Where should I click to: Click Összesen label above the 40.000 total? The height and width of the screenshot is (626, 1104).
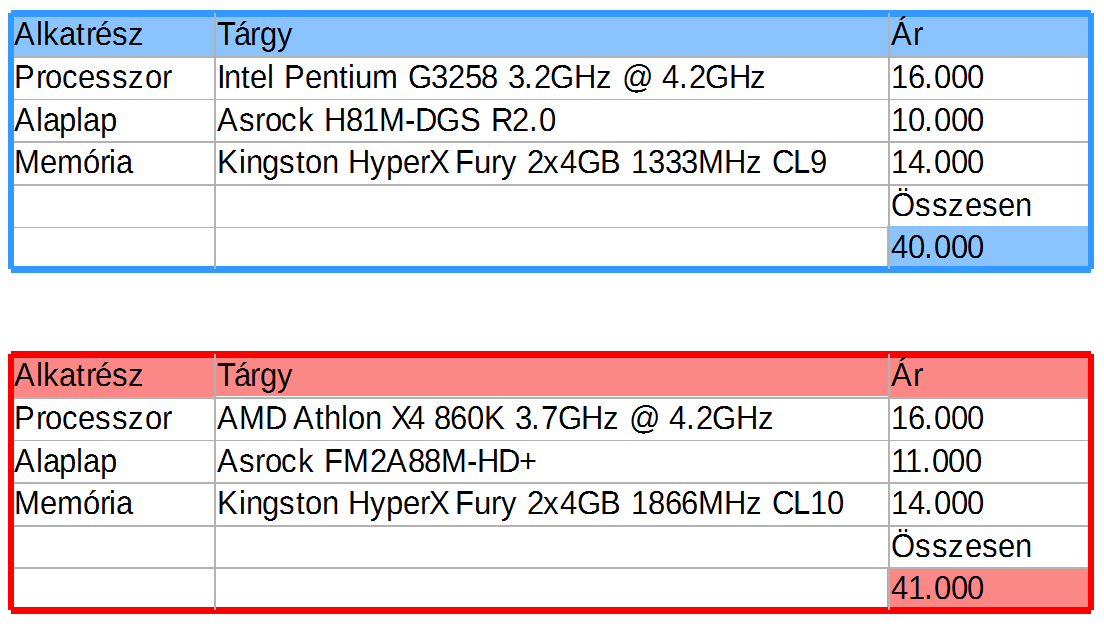961,205
